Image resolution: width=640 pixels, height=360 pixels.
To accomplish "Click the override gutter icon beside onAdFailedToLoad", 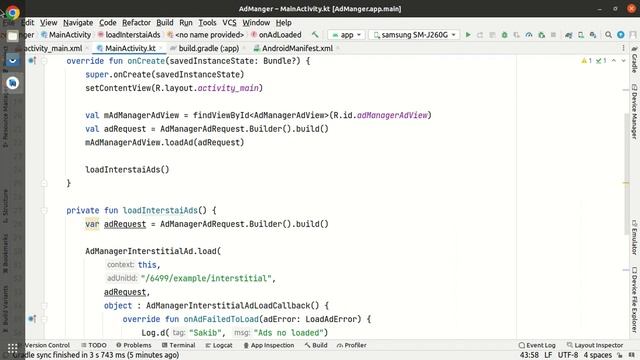I will 32,319.
